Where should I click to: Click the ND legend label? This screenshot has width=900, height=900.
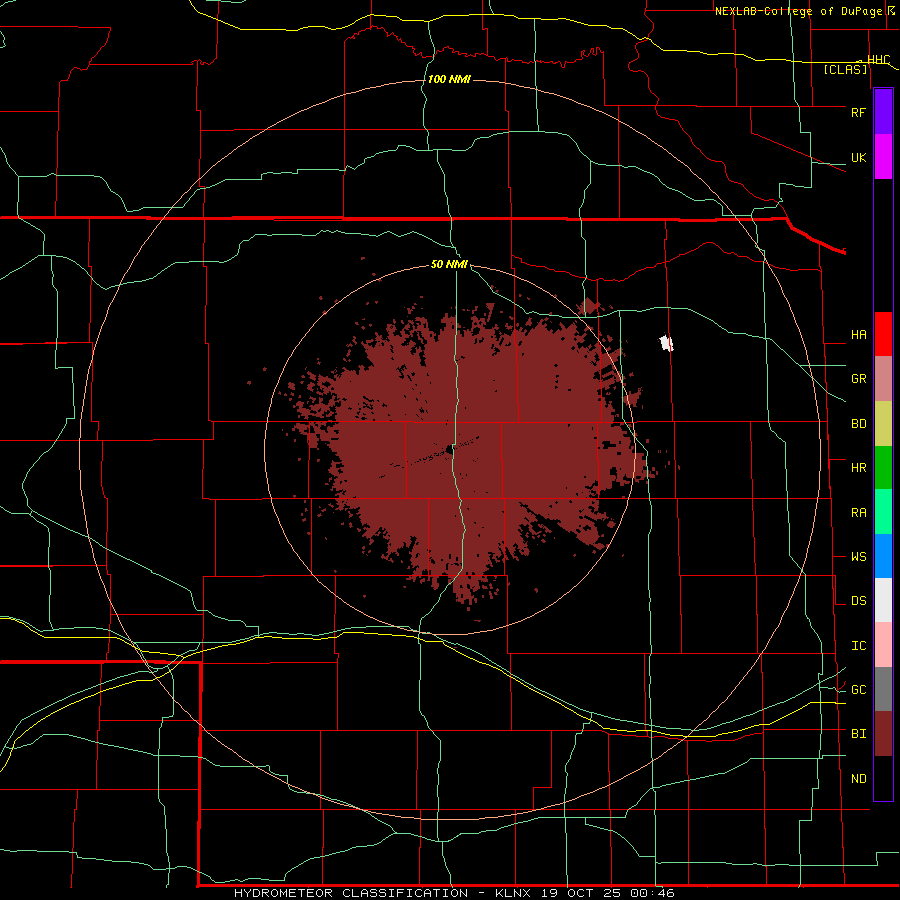[858, 779]
